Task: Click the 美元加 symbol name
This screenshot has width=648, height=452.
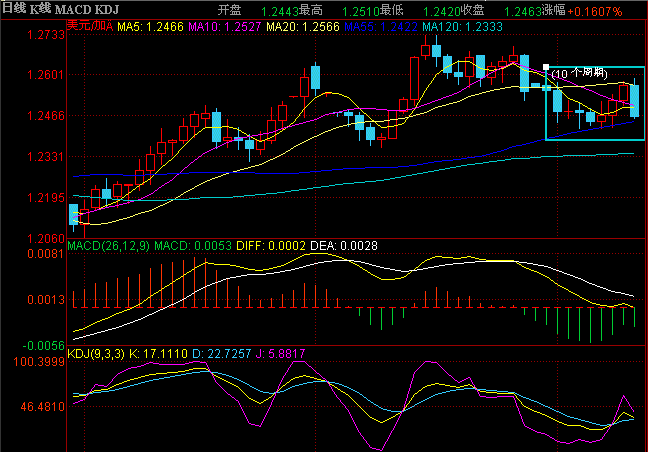Action: click(x=89, y=26)
